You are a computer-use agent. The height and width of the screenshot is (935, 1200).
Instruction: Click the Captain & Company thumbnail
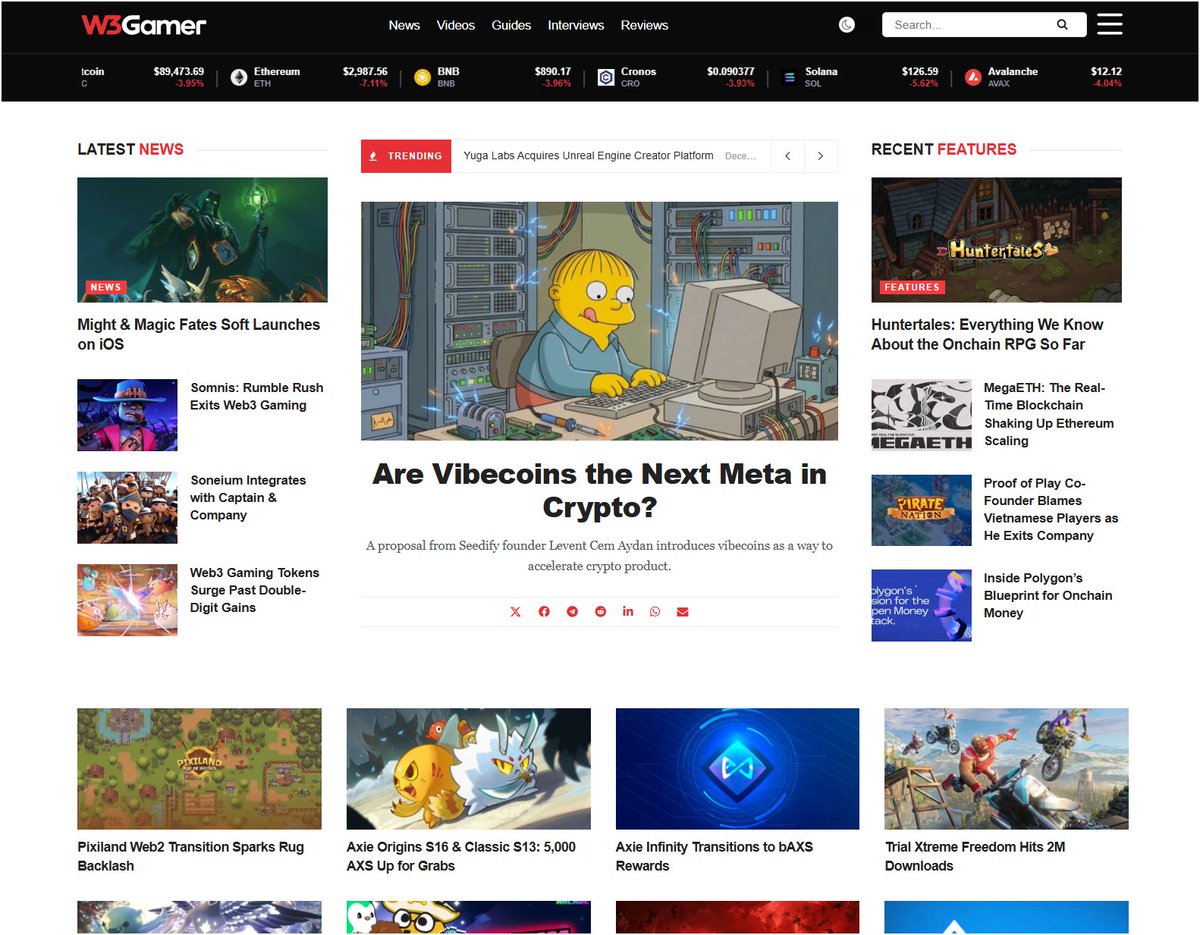(x=127, y=508)
